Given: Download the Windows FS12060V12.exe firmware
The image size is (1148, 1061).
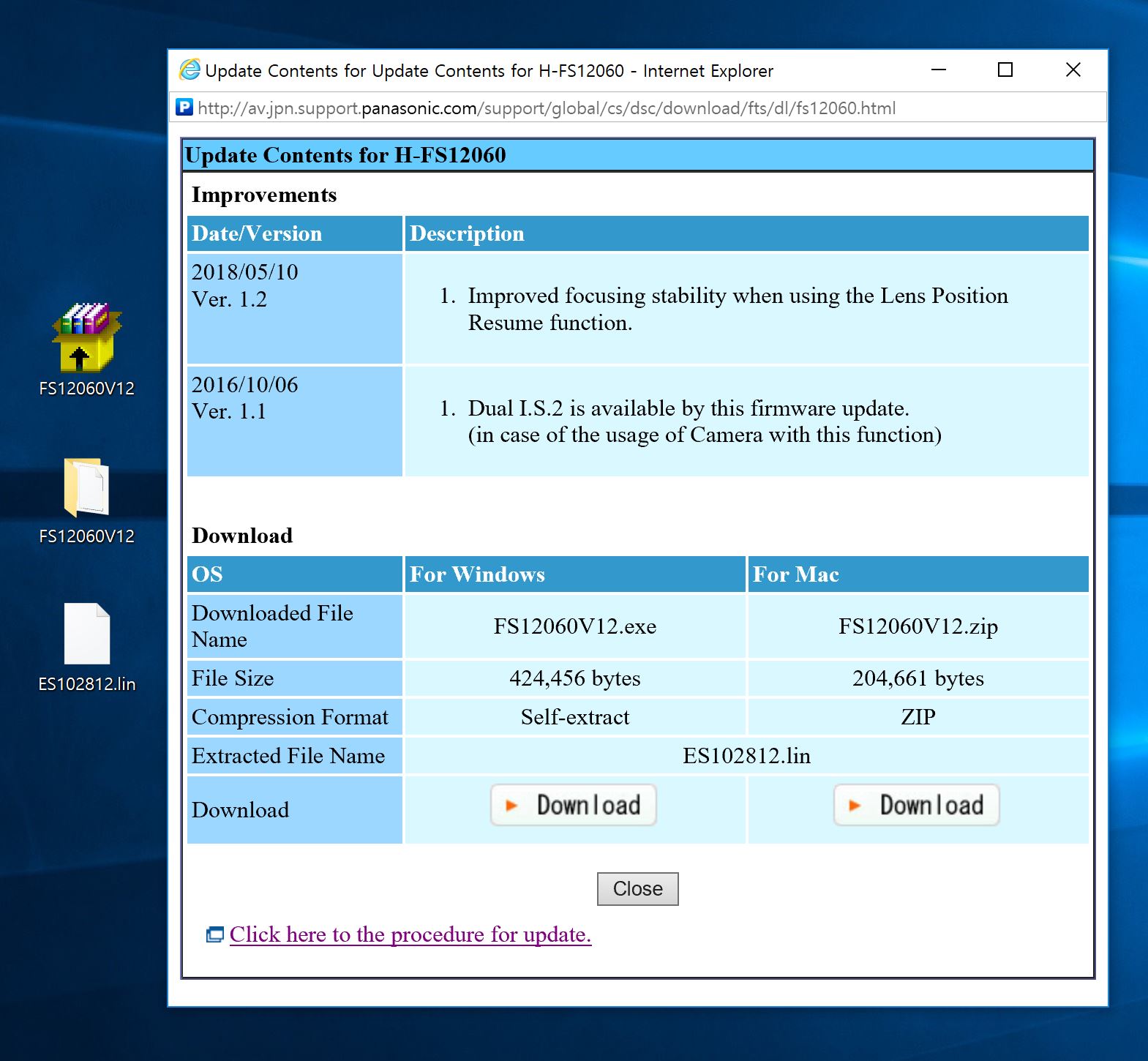Looking at the screenshot, I should tap(574, 805).
